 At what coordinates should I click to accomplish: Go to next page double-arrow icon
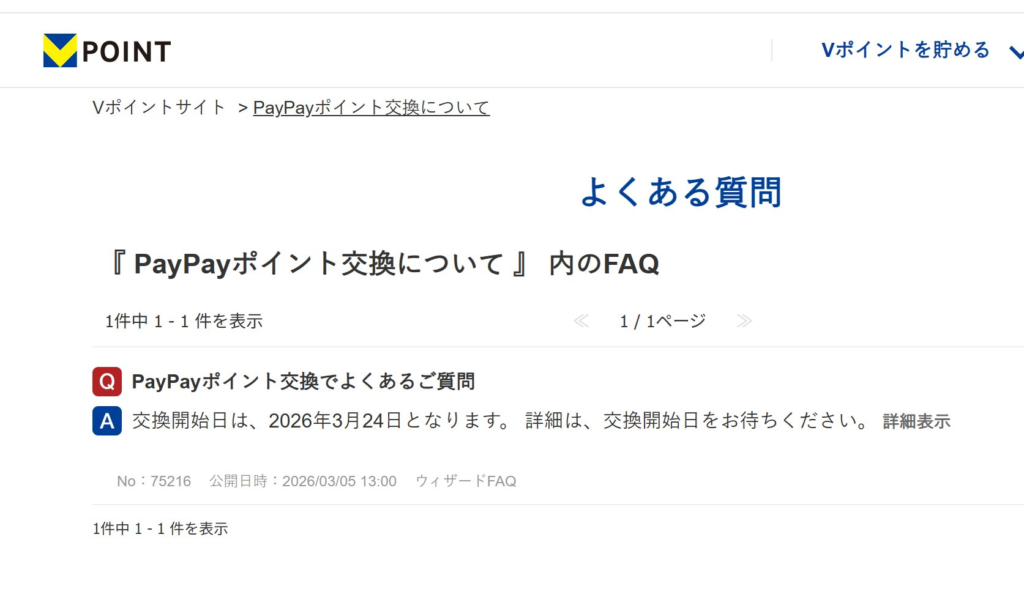pos(744,321)
